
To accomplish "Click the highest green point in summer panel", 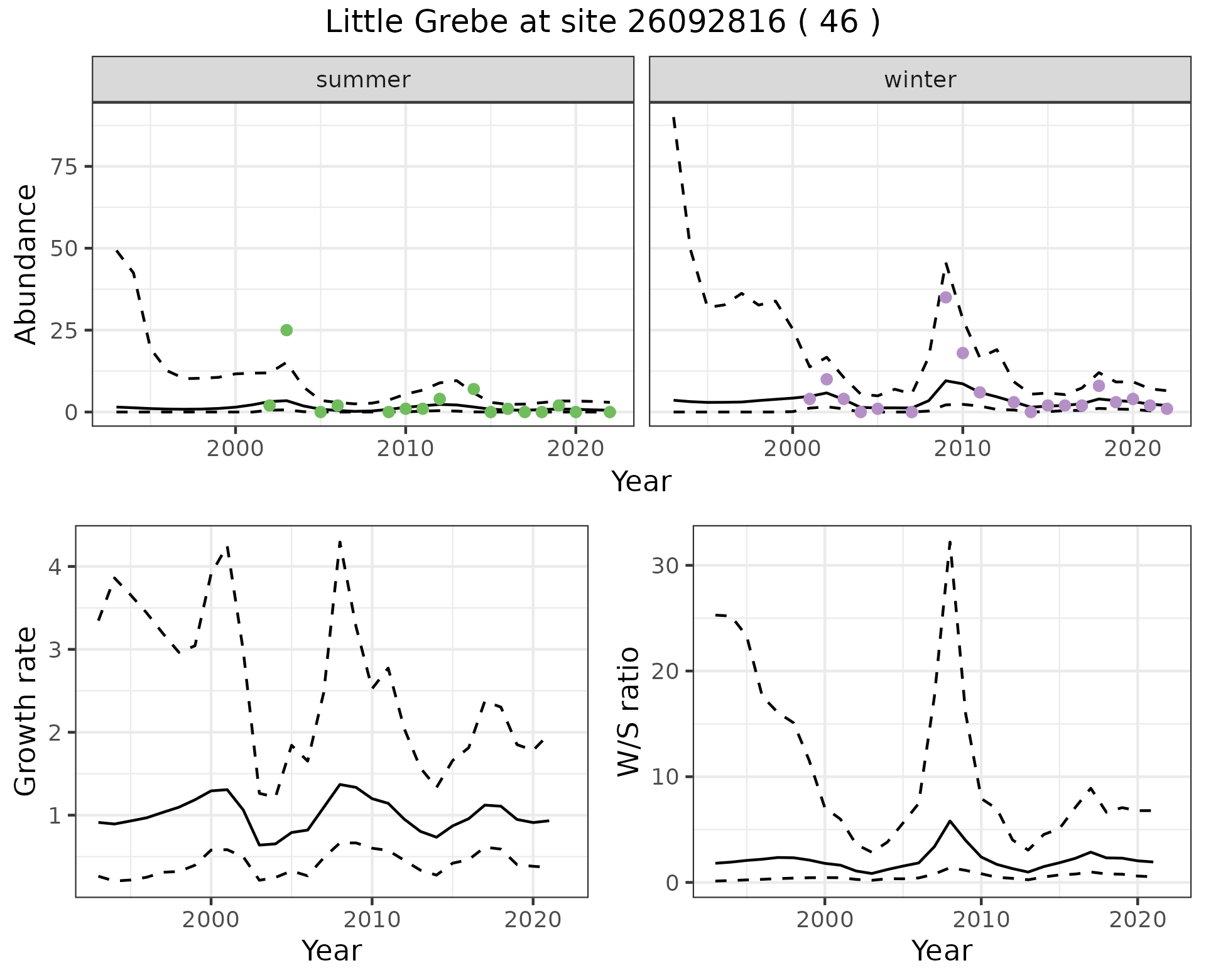I will click(286, 330).
